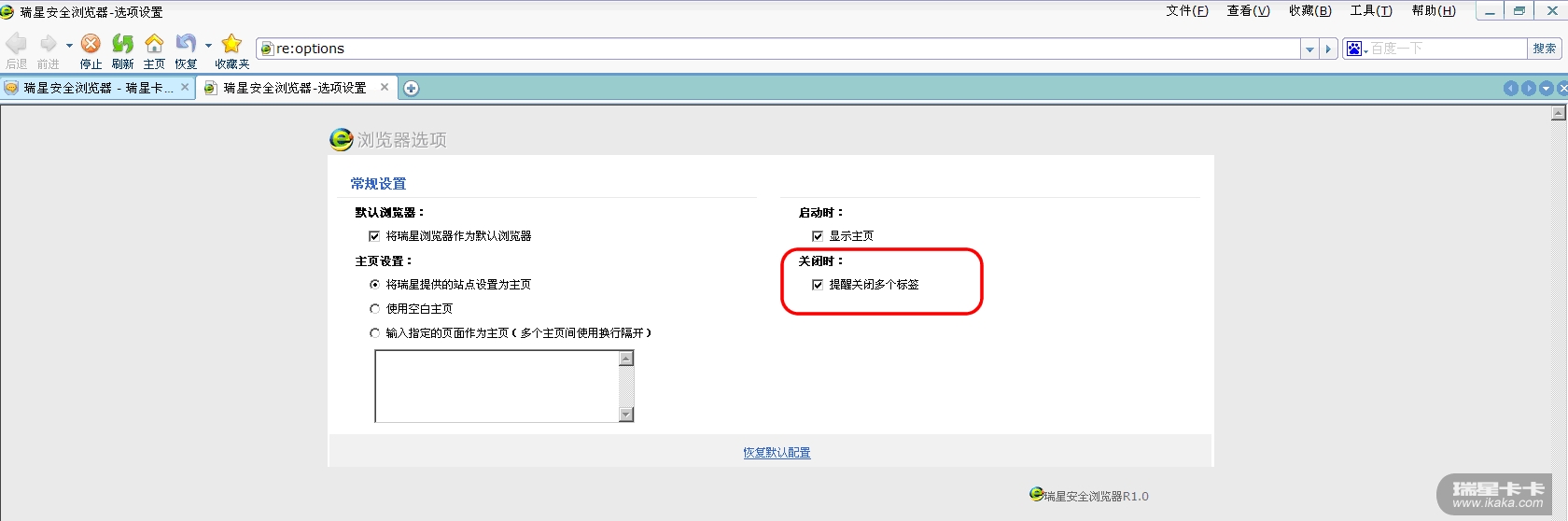1568x521 pixels.
Task: Click the 启动时： label
Action: (821, 213)
